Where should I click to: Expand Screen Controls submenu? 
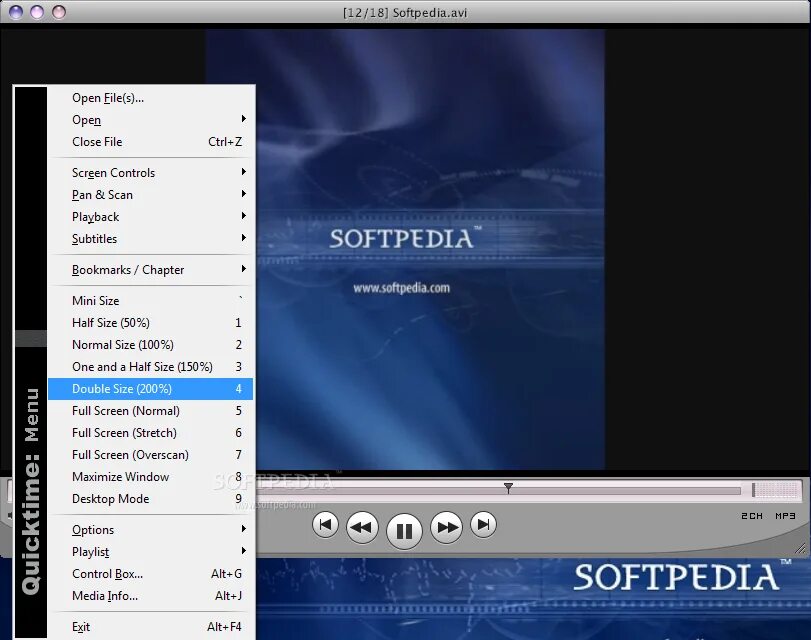[x=151, y=173]
